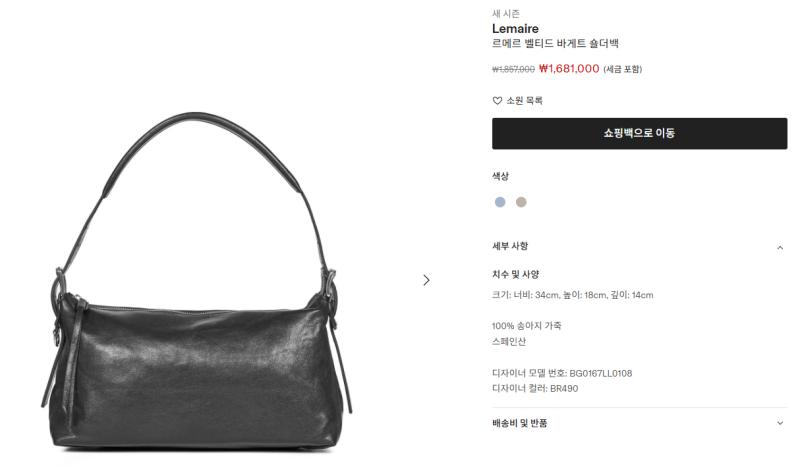Viewport: 800px width, 472px height.
Task: Expand 배송비 및 반품 using the down chevron
Action: click(x=780, y=423)
